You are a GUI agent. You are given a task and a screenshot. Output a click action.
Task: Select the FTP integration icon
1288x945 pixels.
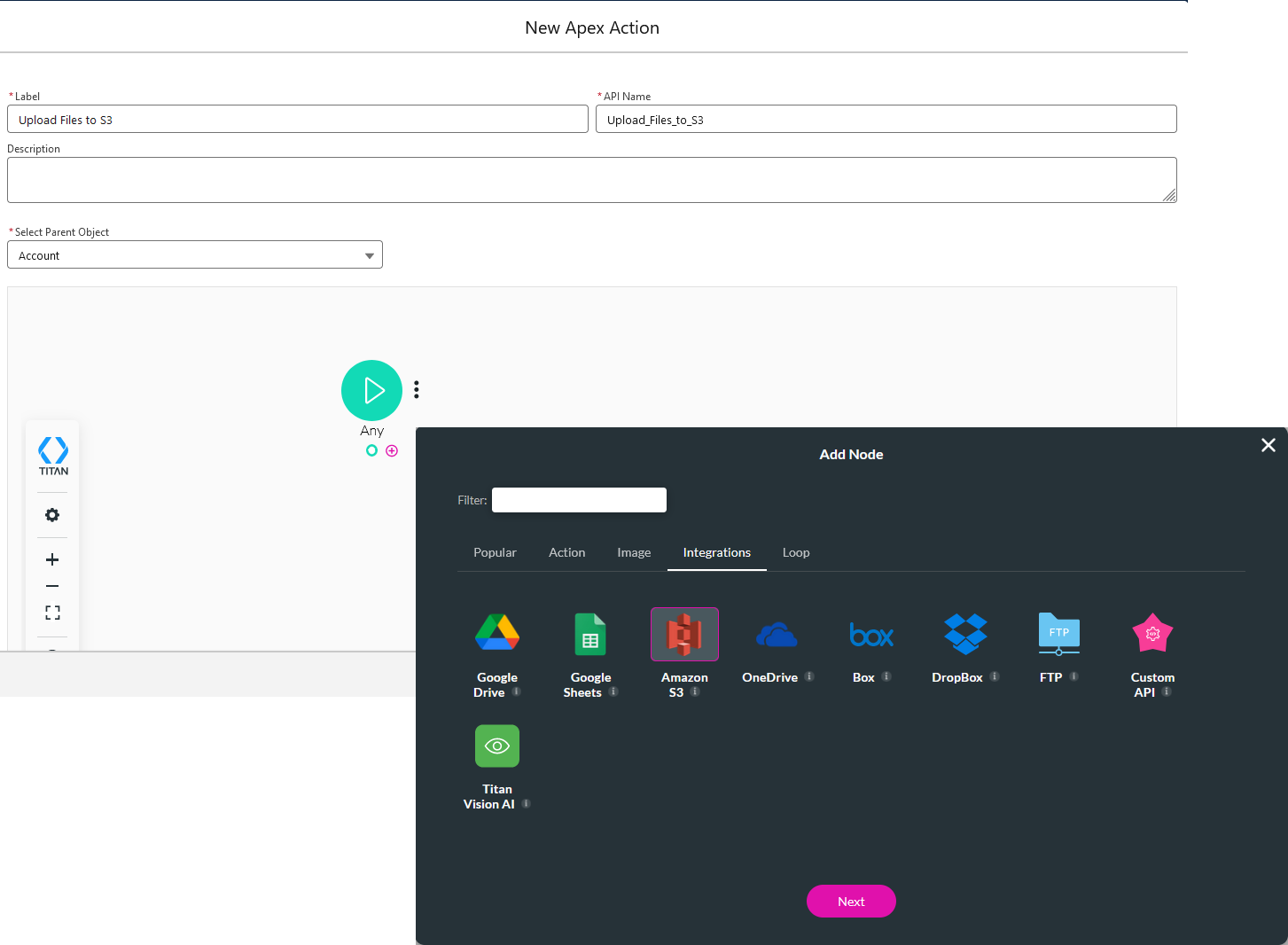(x=1059, y=634)
